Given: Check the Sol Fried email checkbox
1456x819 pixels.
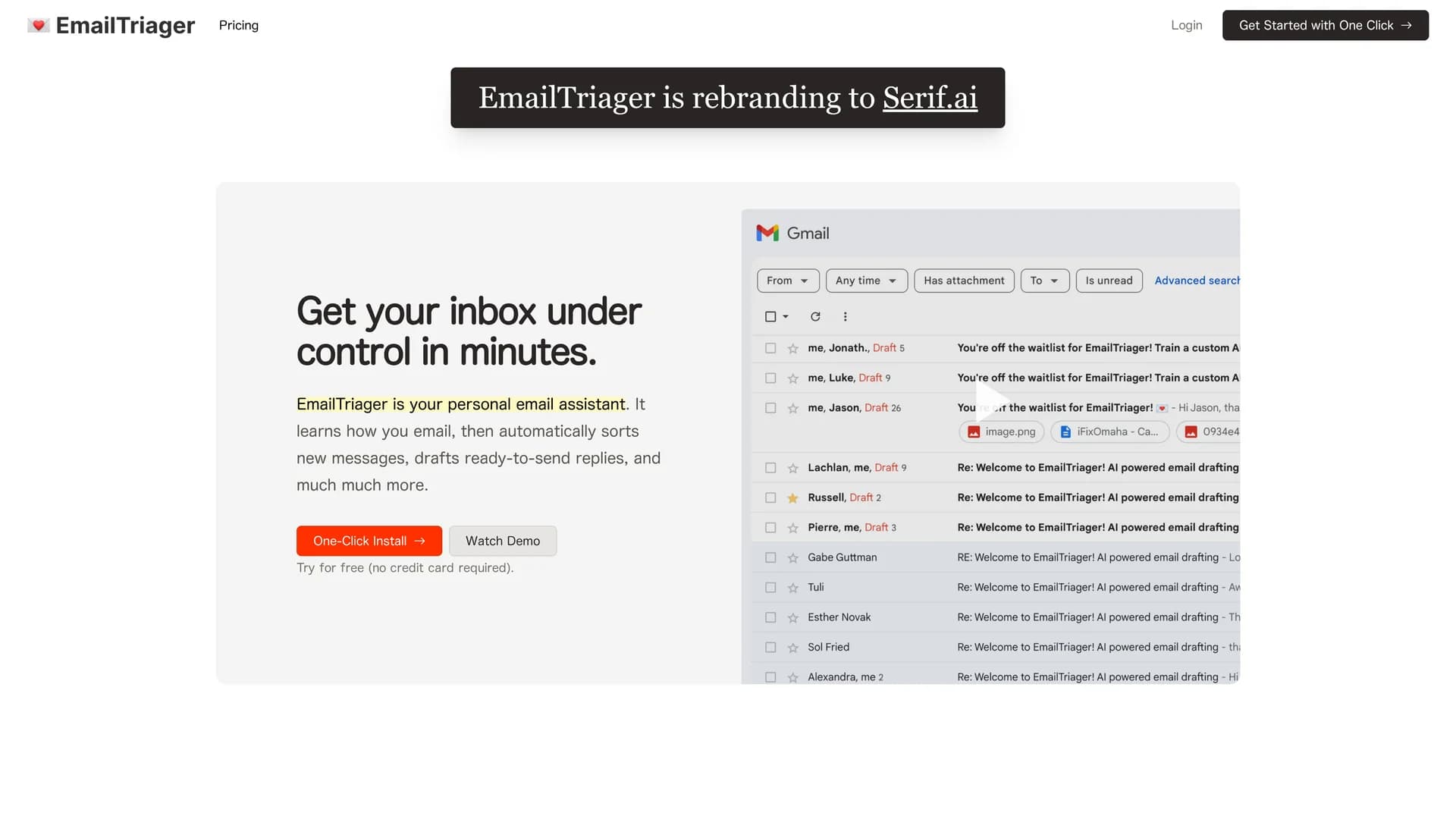Looking at the screenshot, I should point(770,648).
